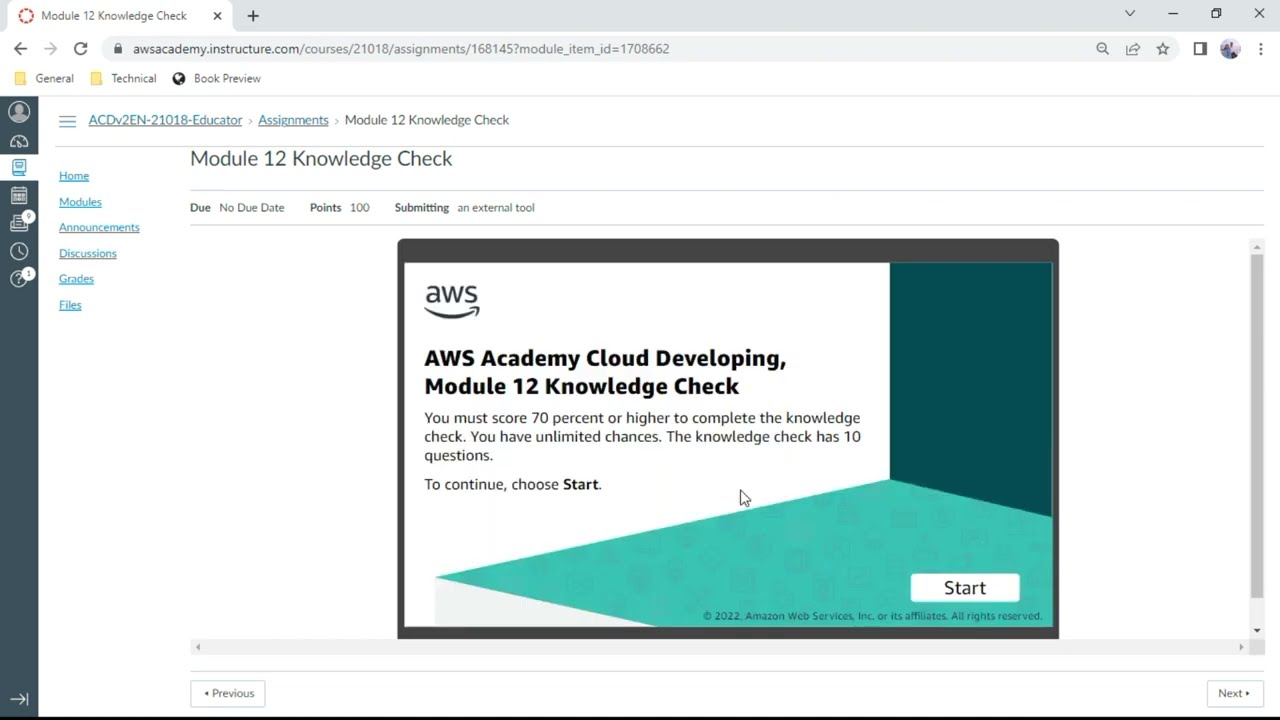Open the browser zoom magnifier icon
This screenshot has width=1280, height=720.
pos(1102,48)
